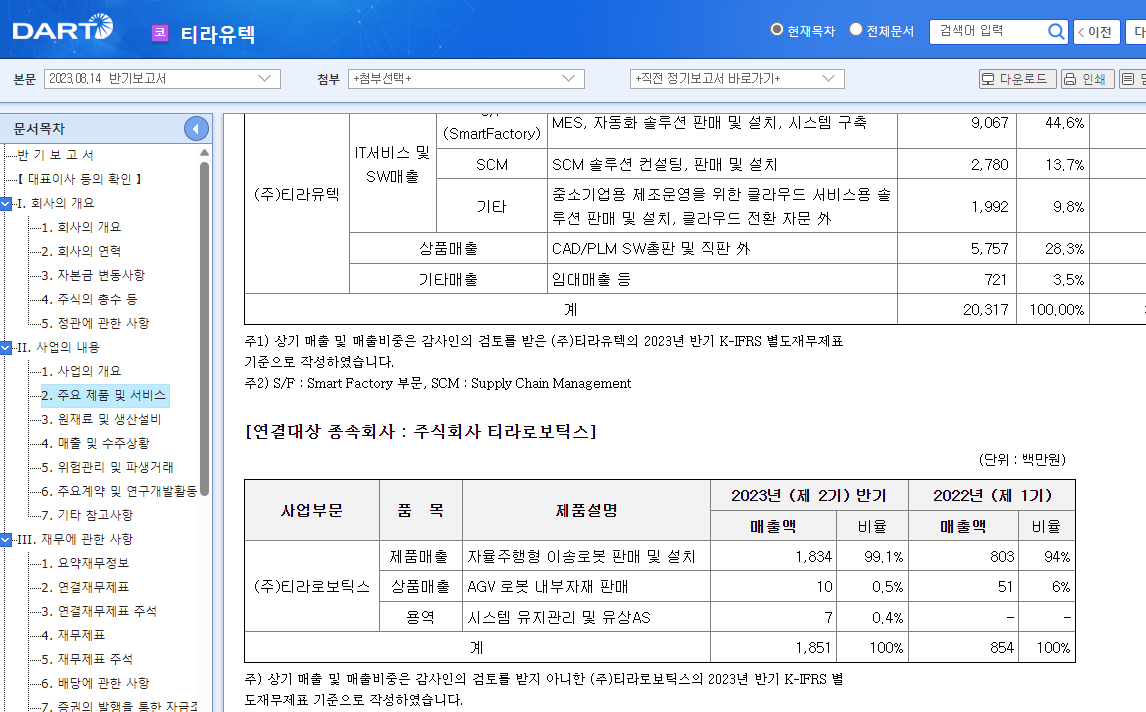Open 1. 사업의 개요 tree item
Viewport: 1146px width, 712px height.
coord(81,371)
